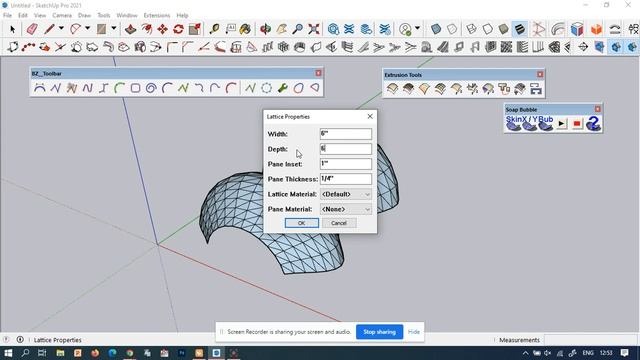This screenshot has height=360, width=640.
Task: Open the Help menu
Action: (x=182, y=15)
